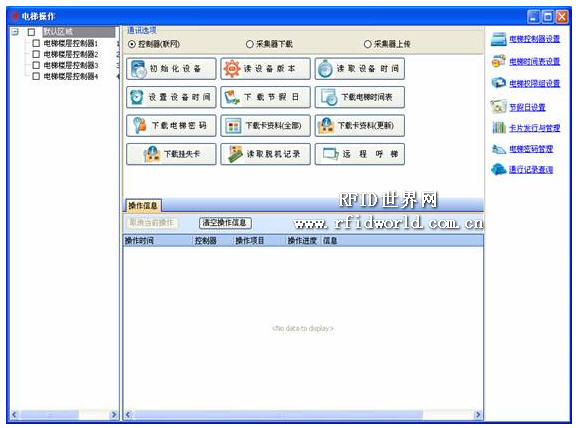This screenshot has height=428, width=579.
Task: Click the 初始化设备 button icon
Action: click(x=138, y=69)
